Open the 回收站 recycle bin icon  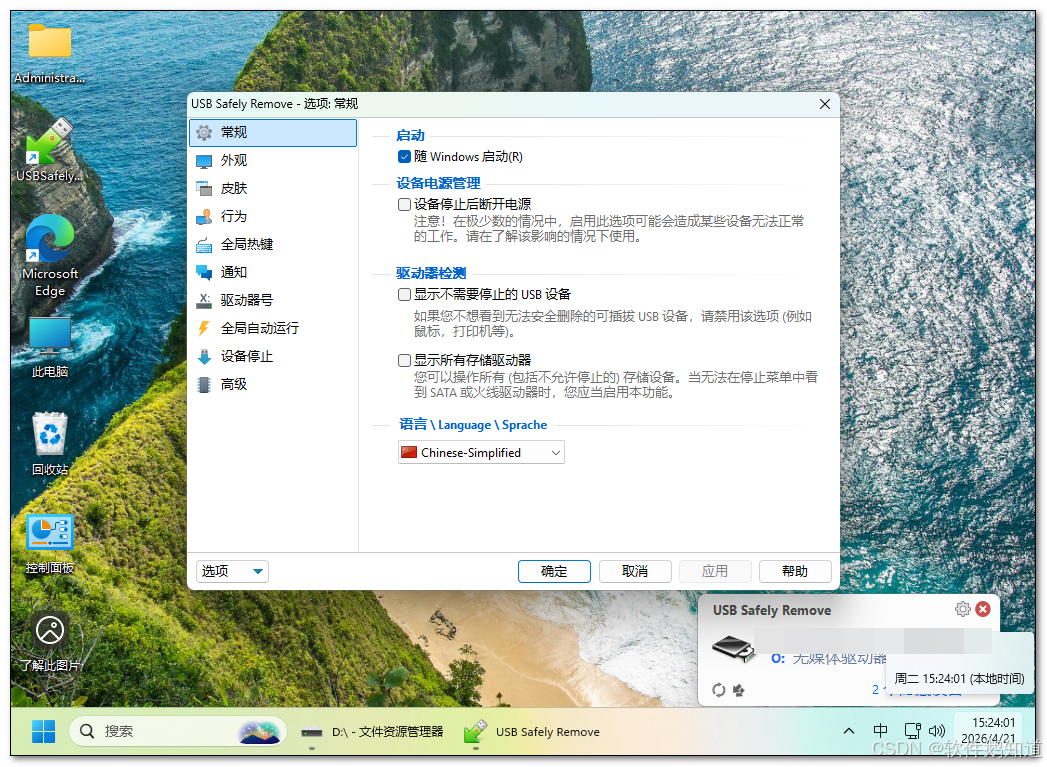click(49, 444)
